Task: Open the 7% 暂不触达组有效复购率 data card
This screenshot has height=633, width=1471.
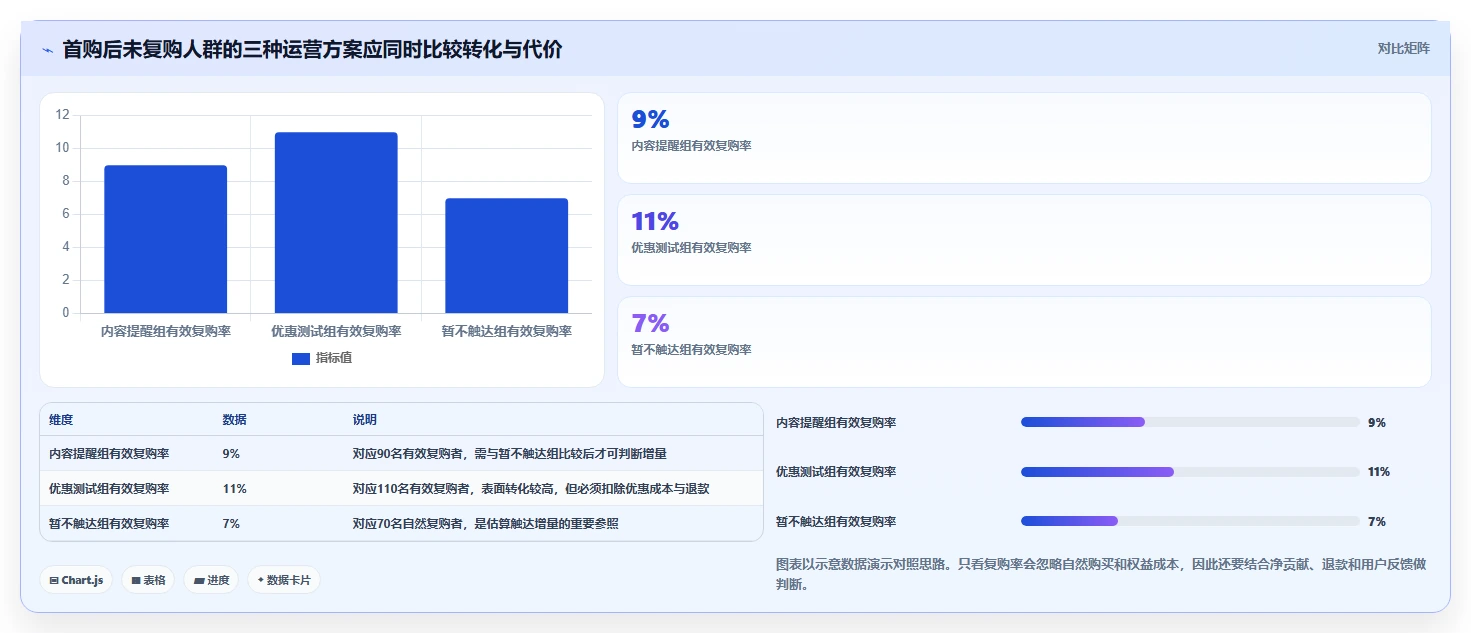Action: point(1024,342)
